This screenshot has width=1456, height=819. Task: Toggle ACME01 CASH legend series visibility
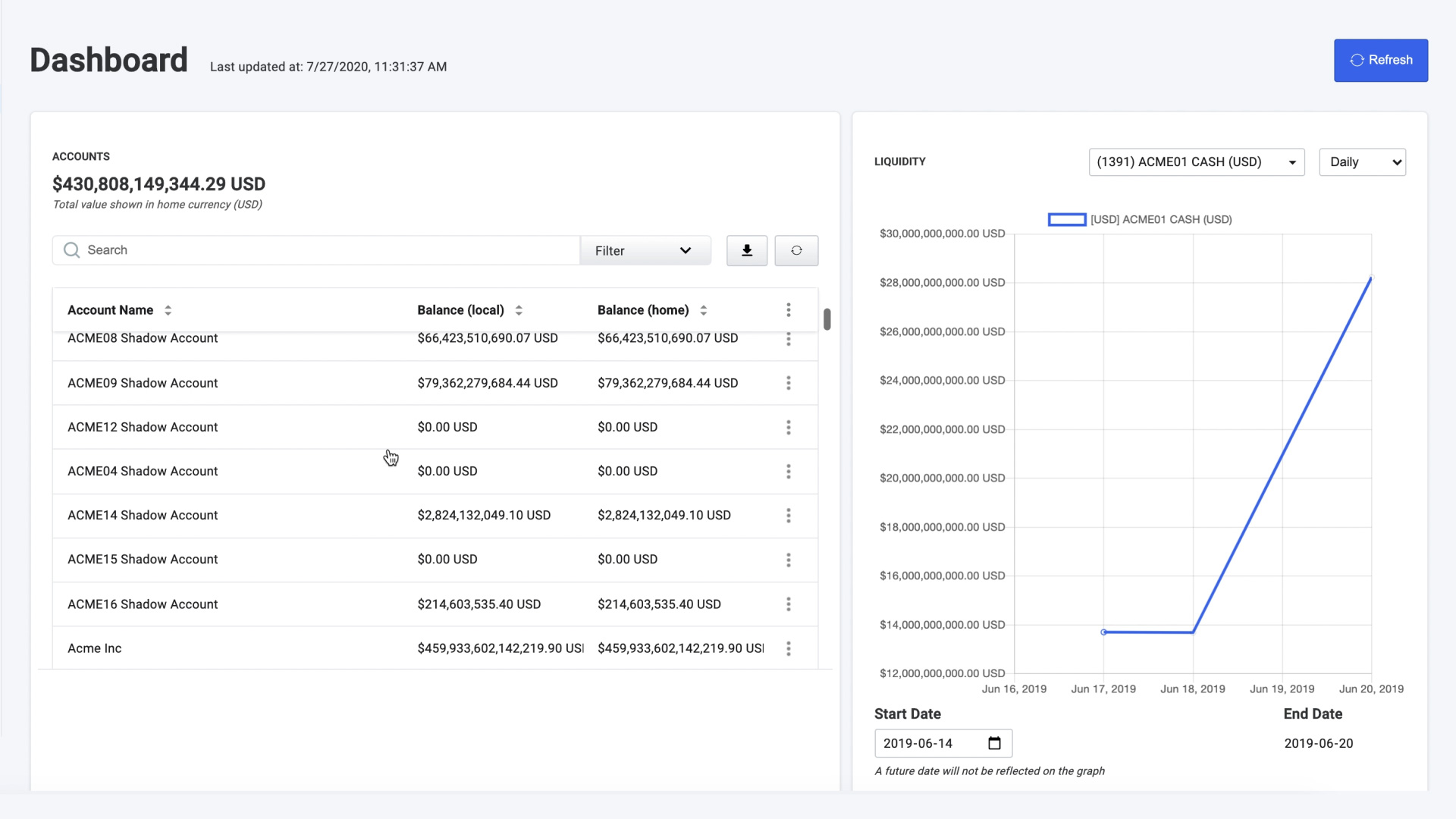coord(1066,219)
